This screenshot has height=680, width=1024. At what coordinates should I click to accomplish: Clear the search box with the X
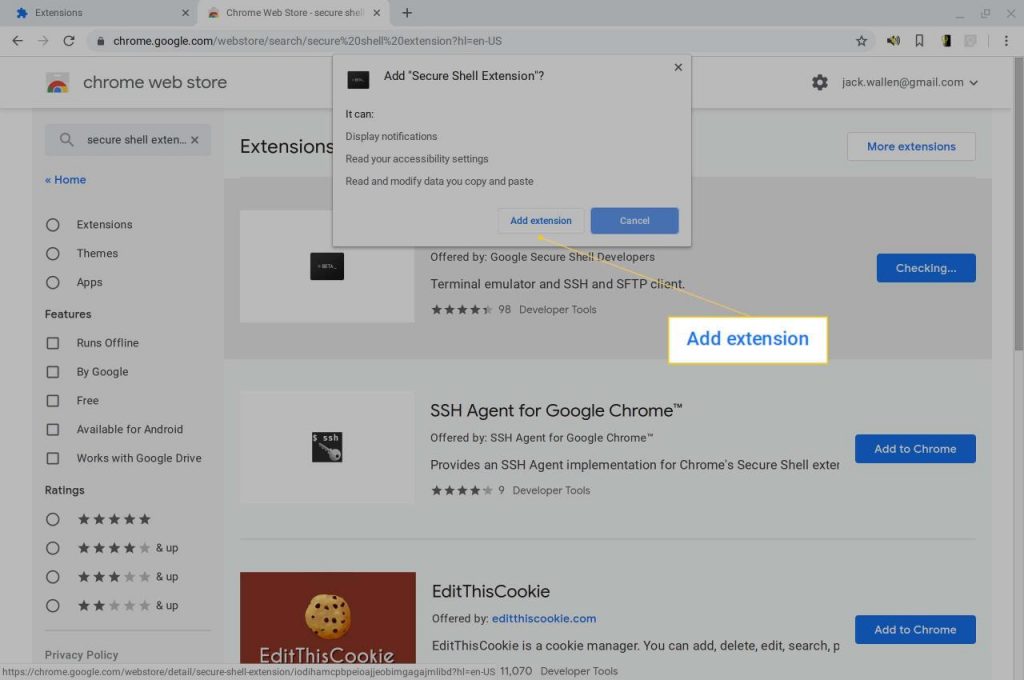coord(195,140)
